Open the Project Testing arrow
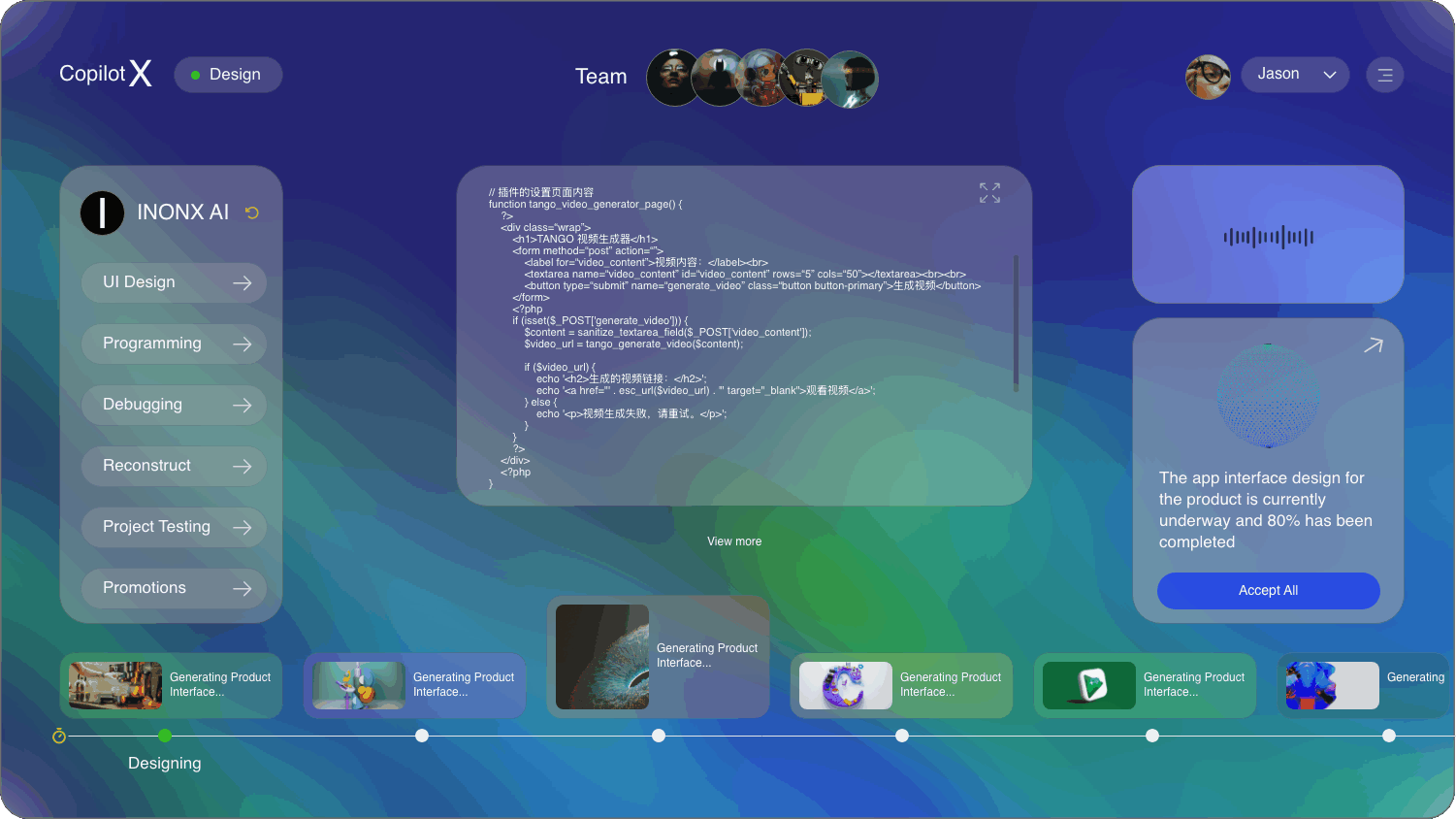The width and height of the screenshot is (1456, 819). click(x=243, y=527)
